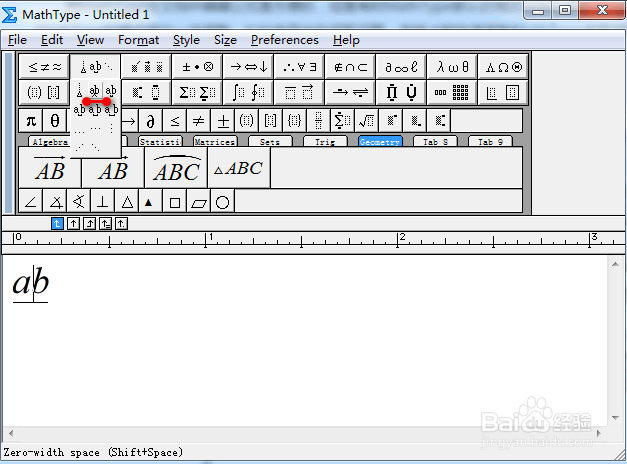Open the Preferences menu
Screen dimensions: 627x464
285,40
